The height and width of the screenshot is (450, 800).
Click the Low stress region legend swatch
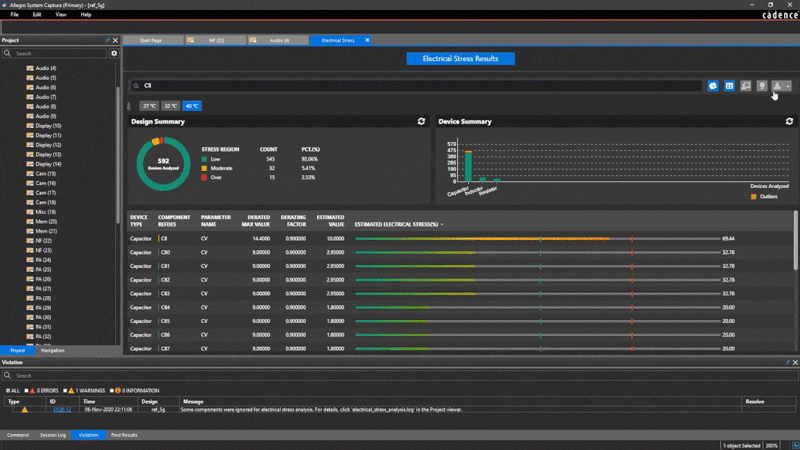[204, 159]
